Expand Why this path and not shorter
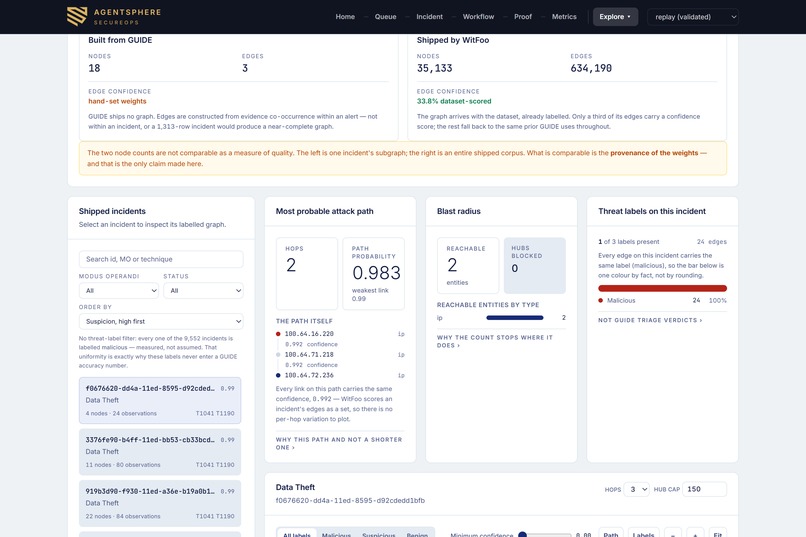806x537 pixels. pos(339,443)
